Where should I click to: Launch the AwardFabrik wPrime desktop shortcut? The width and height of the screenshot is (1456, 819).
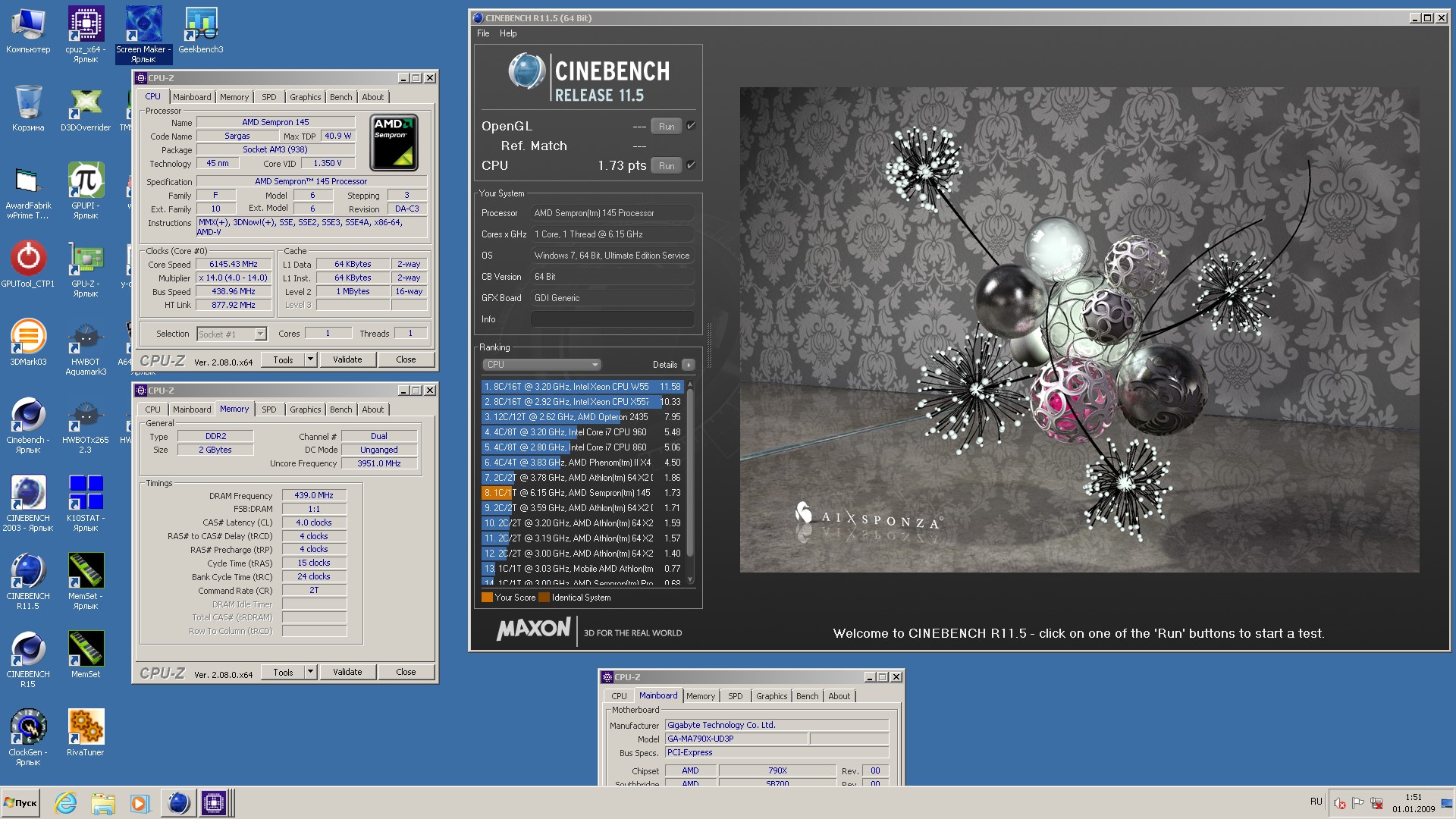tap(28, 191)
